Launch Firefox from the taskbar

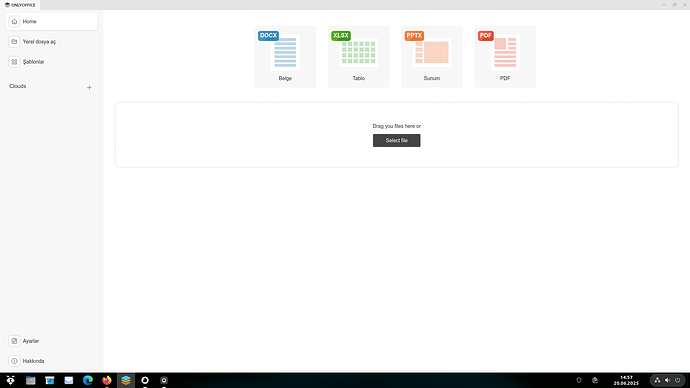click(107, 381)
